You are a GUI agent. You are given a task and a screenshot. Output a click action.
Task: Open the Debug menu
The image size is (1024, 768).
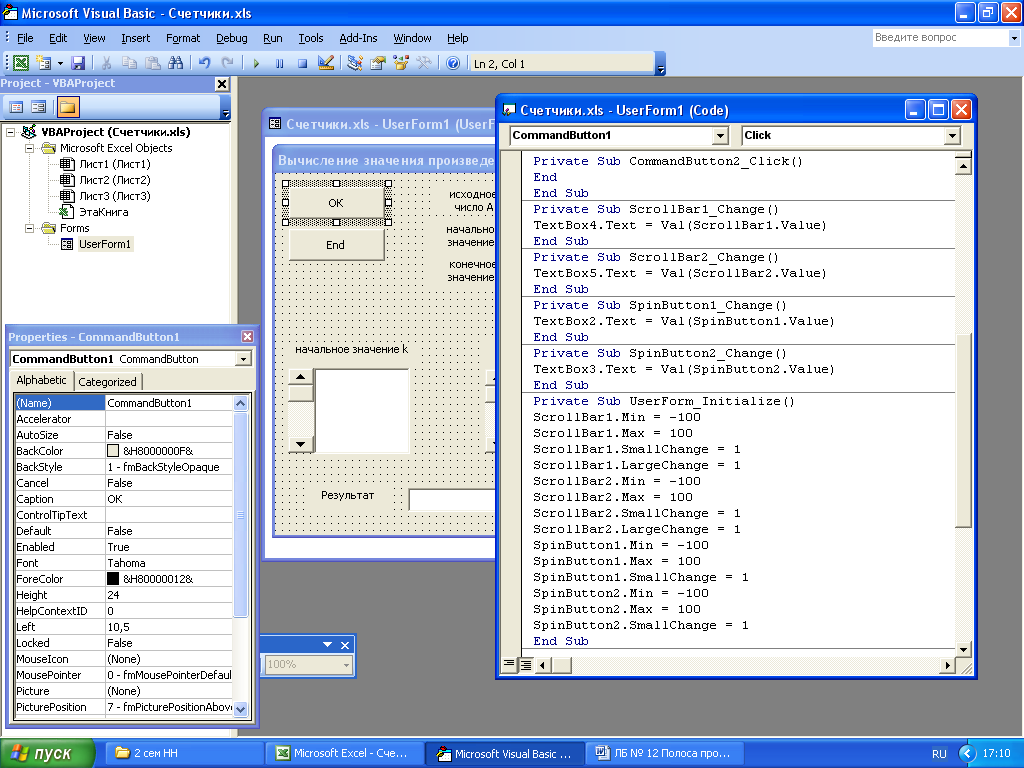pos(231,38)
